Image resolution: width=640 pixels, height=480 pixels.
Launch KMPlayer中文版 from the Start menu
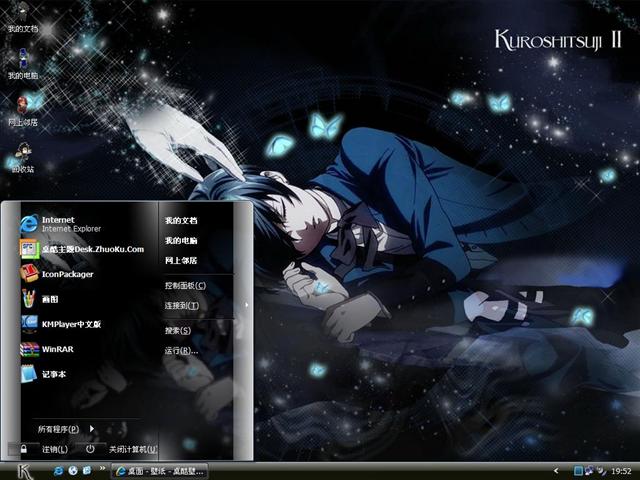pos(61,324)
